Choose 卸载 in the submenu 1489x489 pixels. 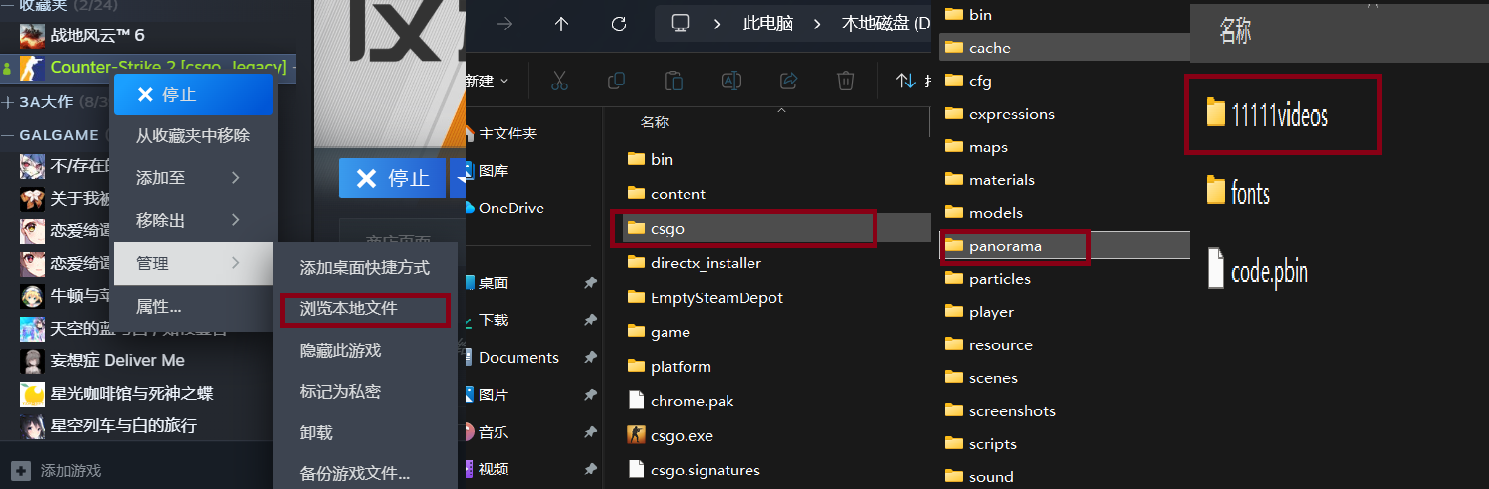365,433
